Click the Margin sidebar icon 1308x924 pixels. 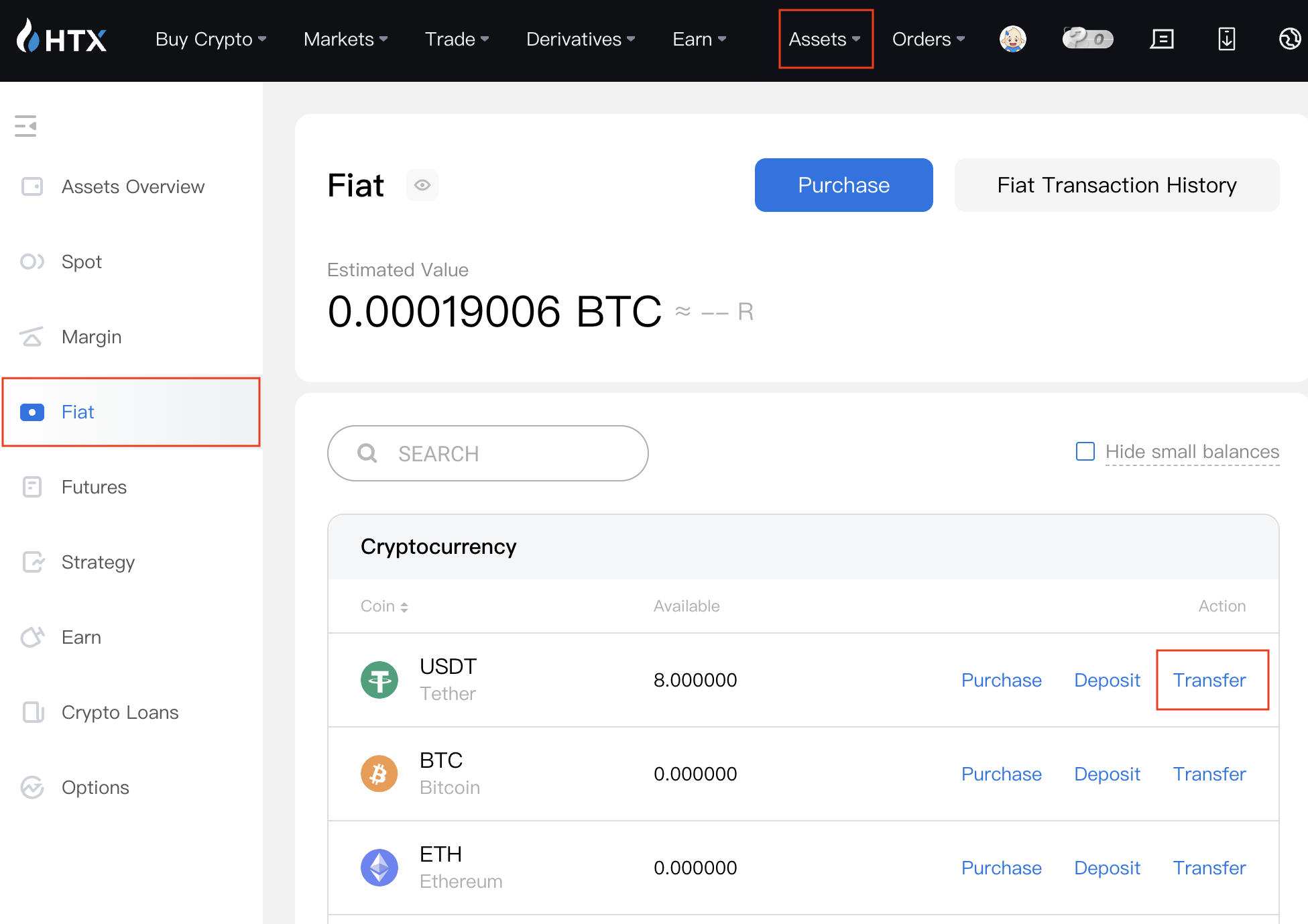(x=32, y=337)
